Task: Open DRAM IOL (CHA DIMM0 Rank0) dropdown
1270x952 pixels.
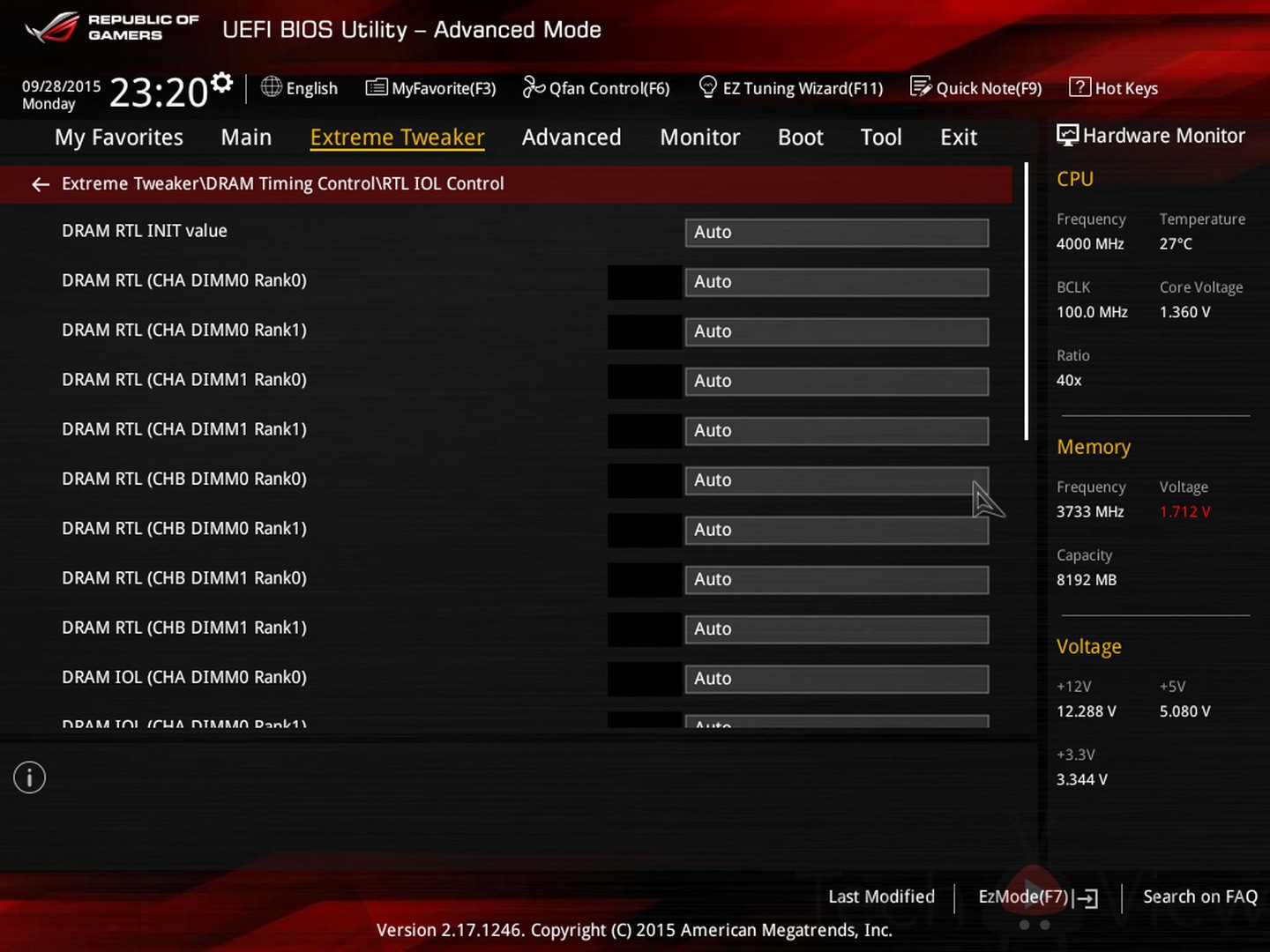Action: tap(836, 679)
